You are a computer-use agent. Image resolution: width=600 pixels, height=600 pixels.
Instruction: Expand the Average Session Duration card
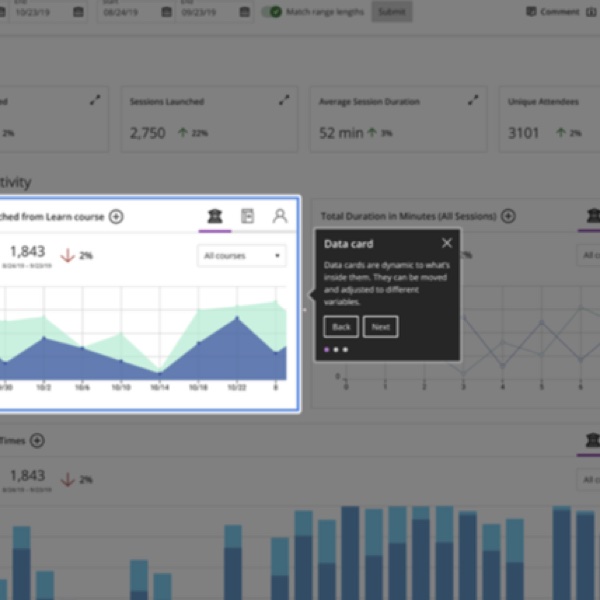click(473, 100)
